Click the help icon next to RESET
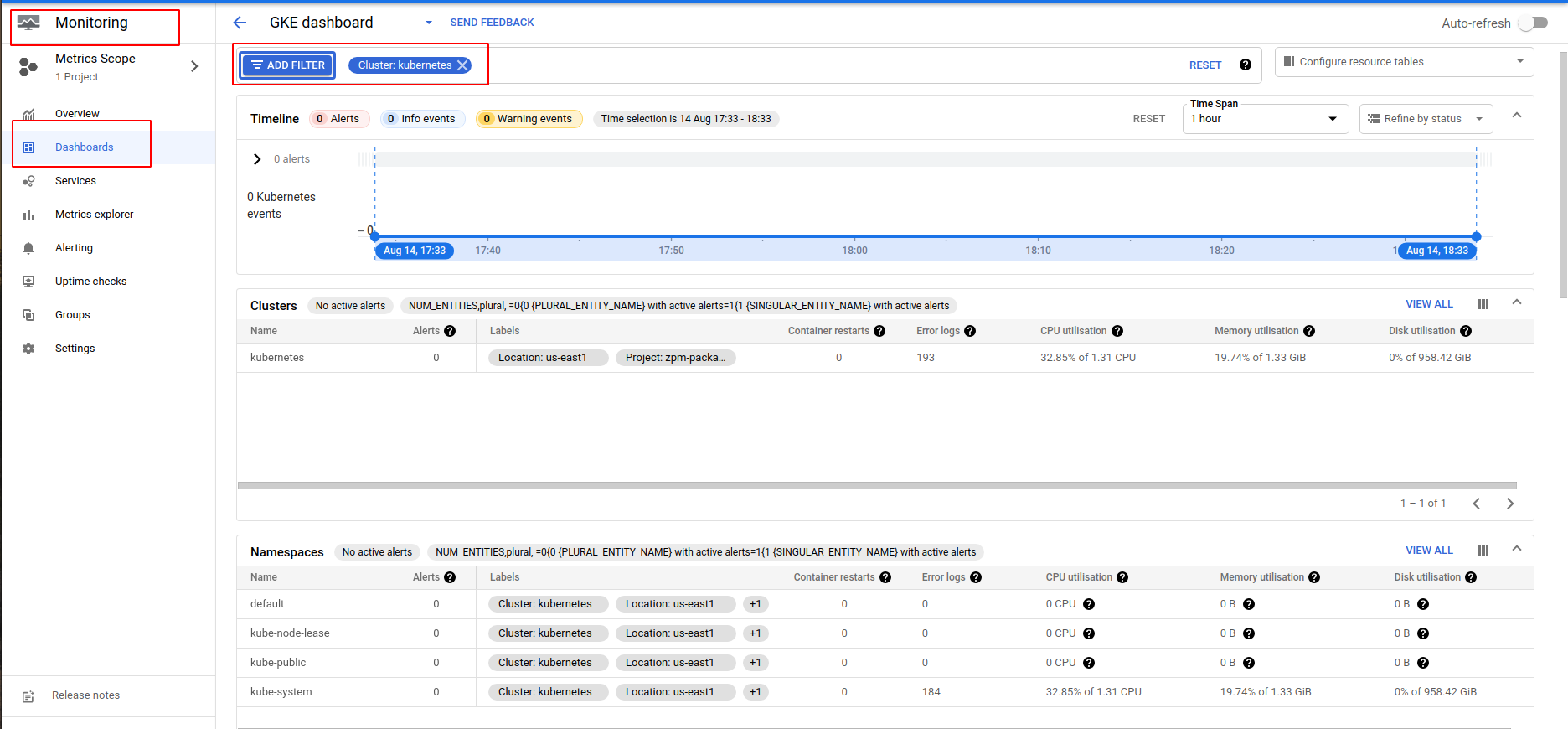This screenshot has width=1568, height=729. (x=1246, y=65)
